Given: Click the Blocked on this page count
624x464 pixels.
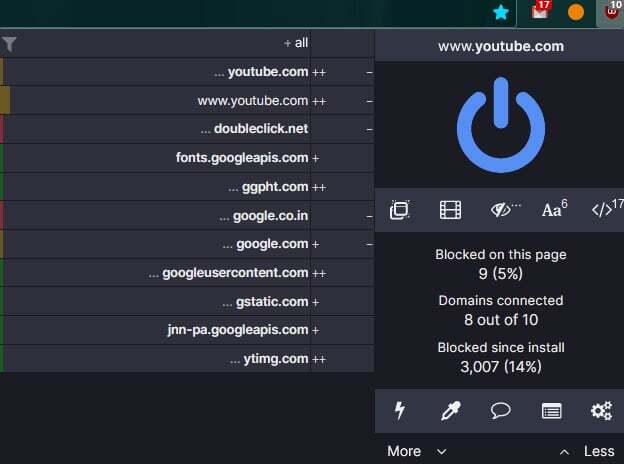Looking at the screenshot, I should [x=500, y=273].
